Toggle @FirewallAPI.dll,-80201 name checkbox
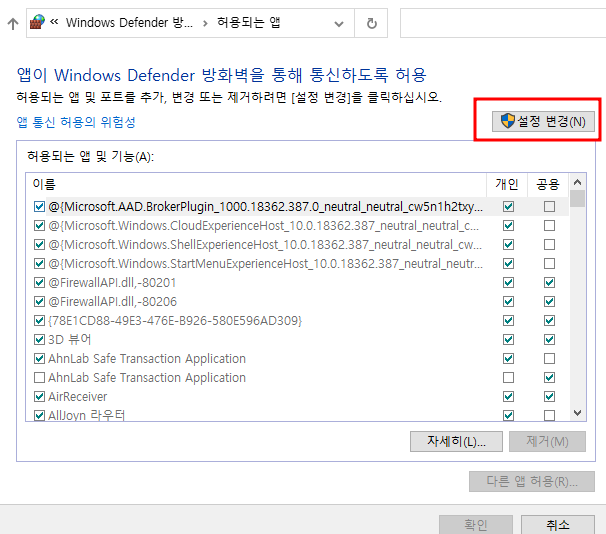606x534 pixels. pyautogui.click(x=39, y=282)
